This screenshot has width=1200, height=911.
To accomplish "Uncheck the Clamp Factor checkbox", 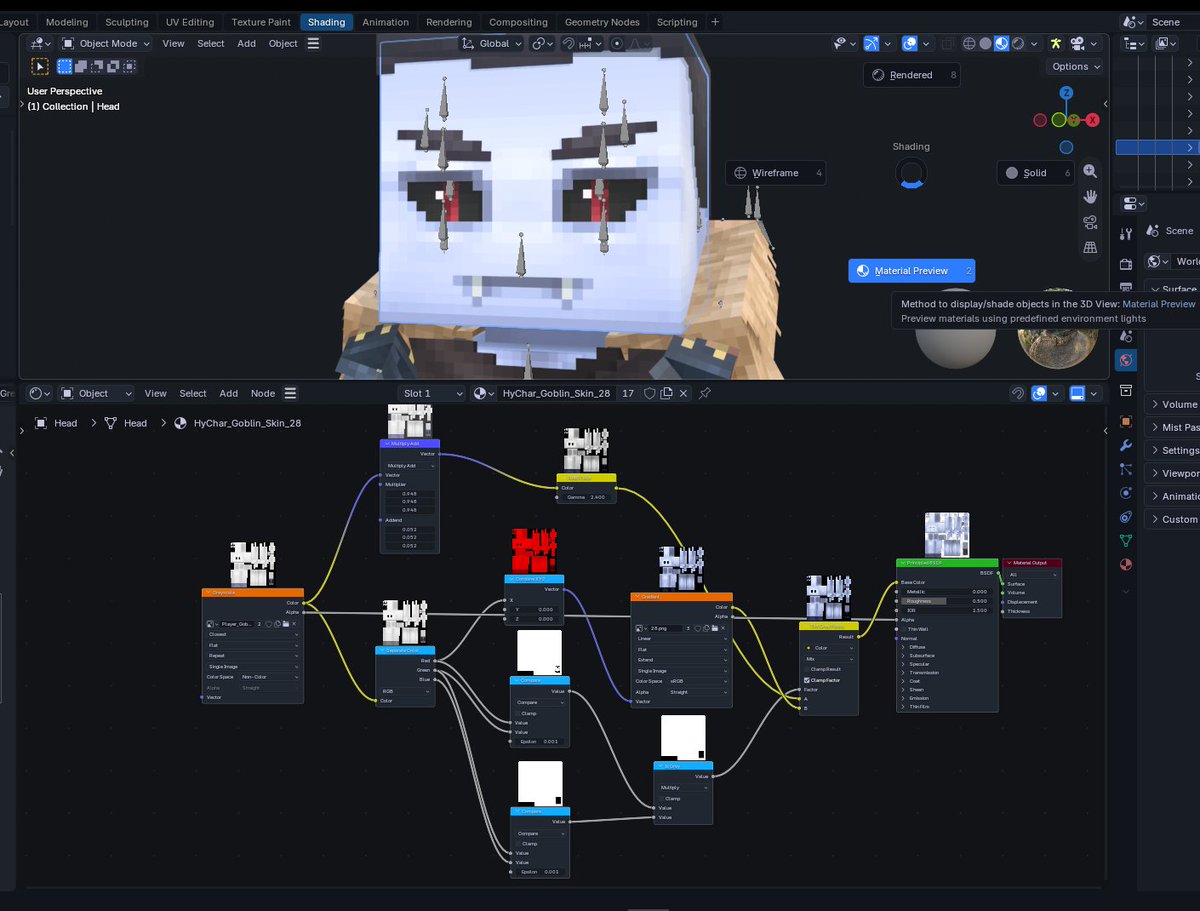I will 807,680.
